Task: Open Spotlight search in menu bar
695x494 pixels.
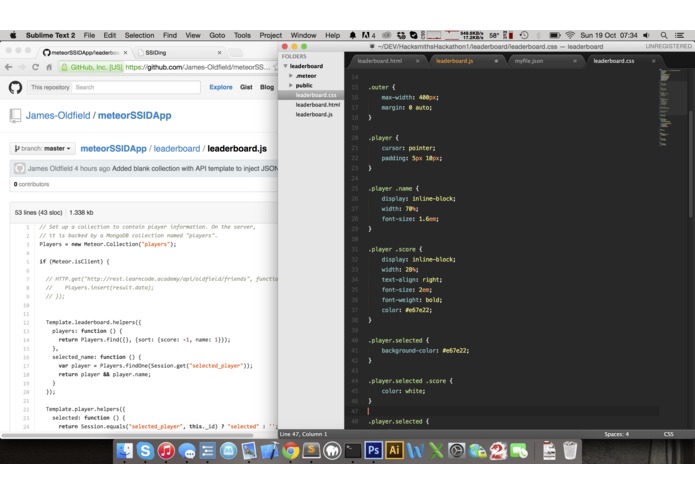Action: point(664,35)
